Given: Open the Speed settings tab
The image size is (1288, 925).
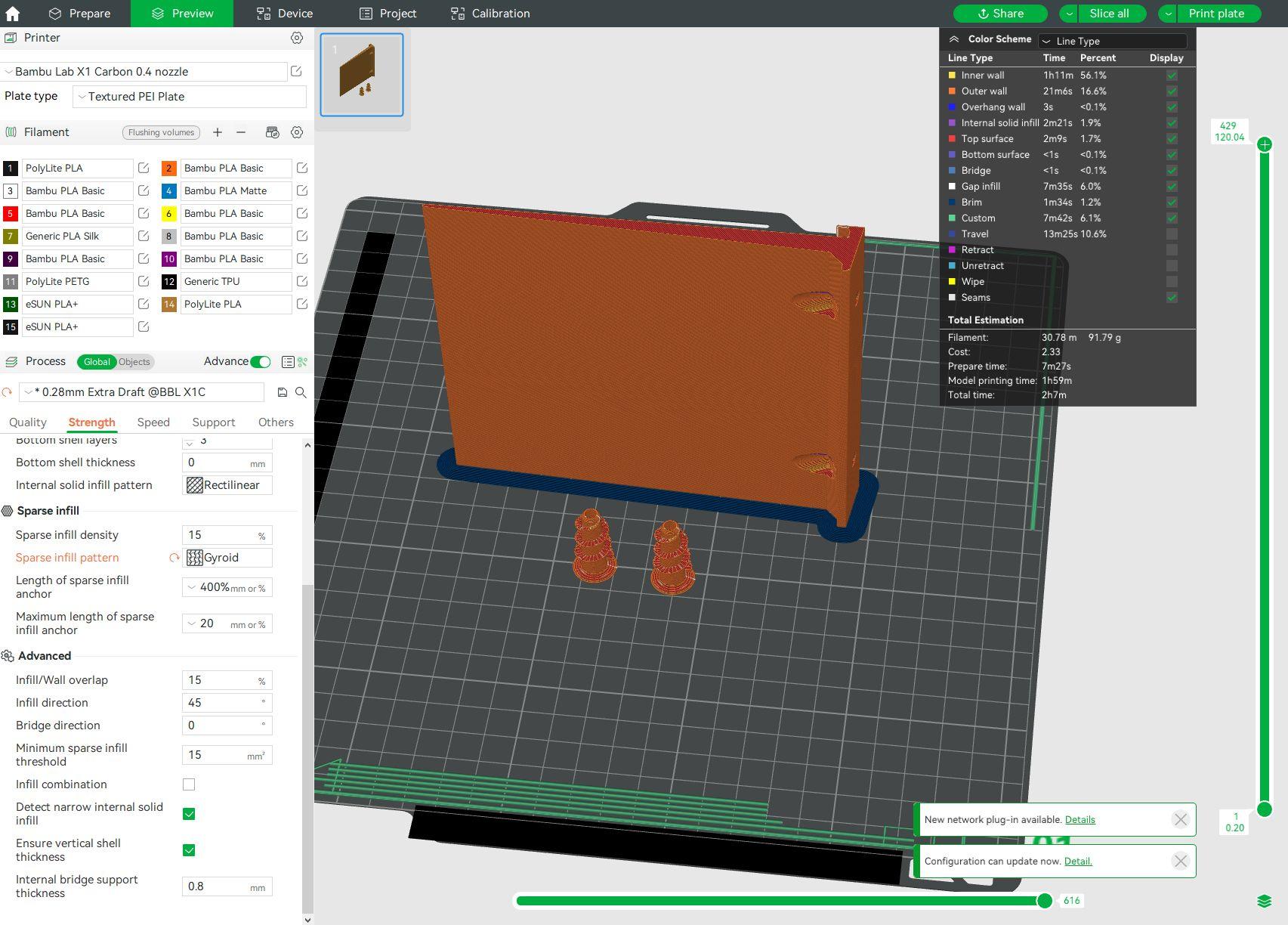Looking at the screenshot, I should pyautogui.click(x=153, y=422).
